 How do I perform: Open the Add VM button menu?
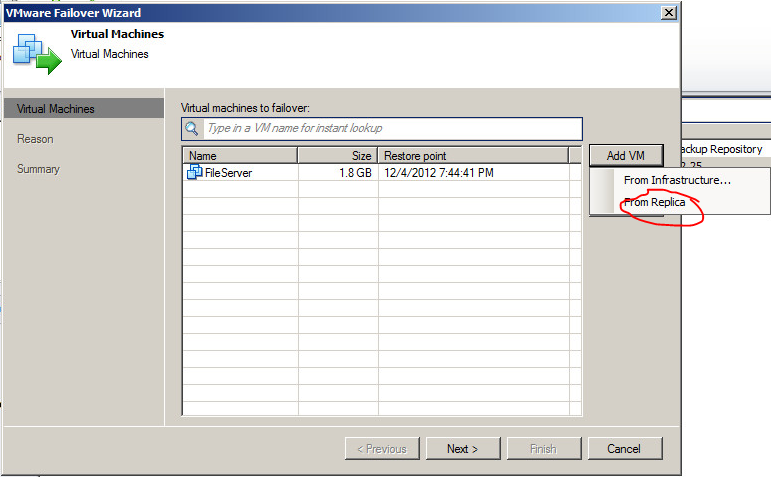point(625,155)
